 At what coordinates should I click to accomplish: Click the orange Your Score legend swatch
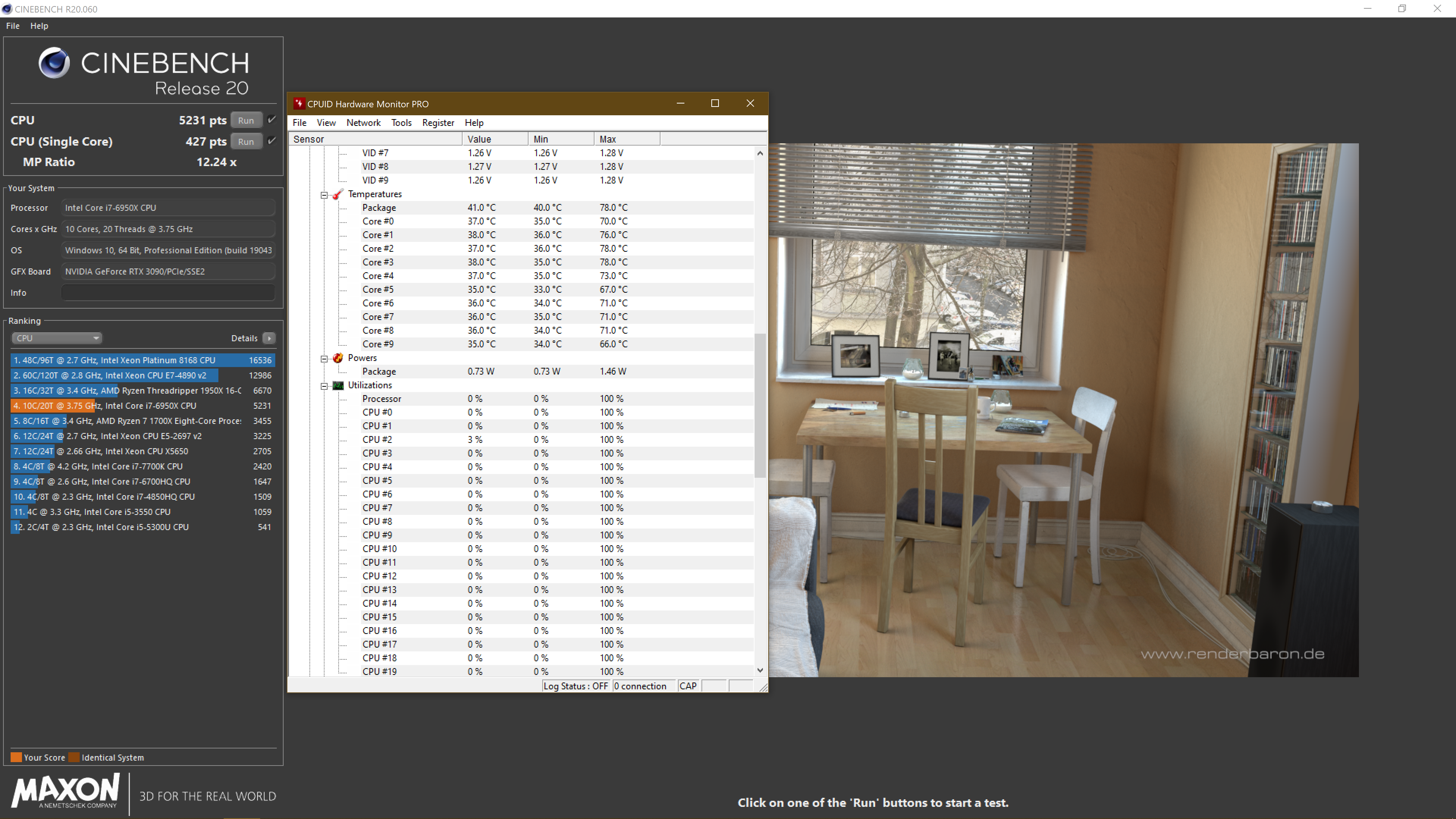[16, 758]
